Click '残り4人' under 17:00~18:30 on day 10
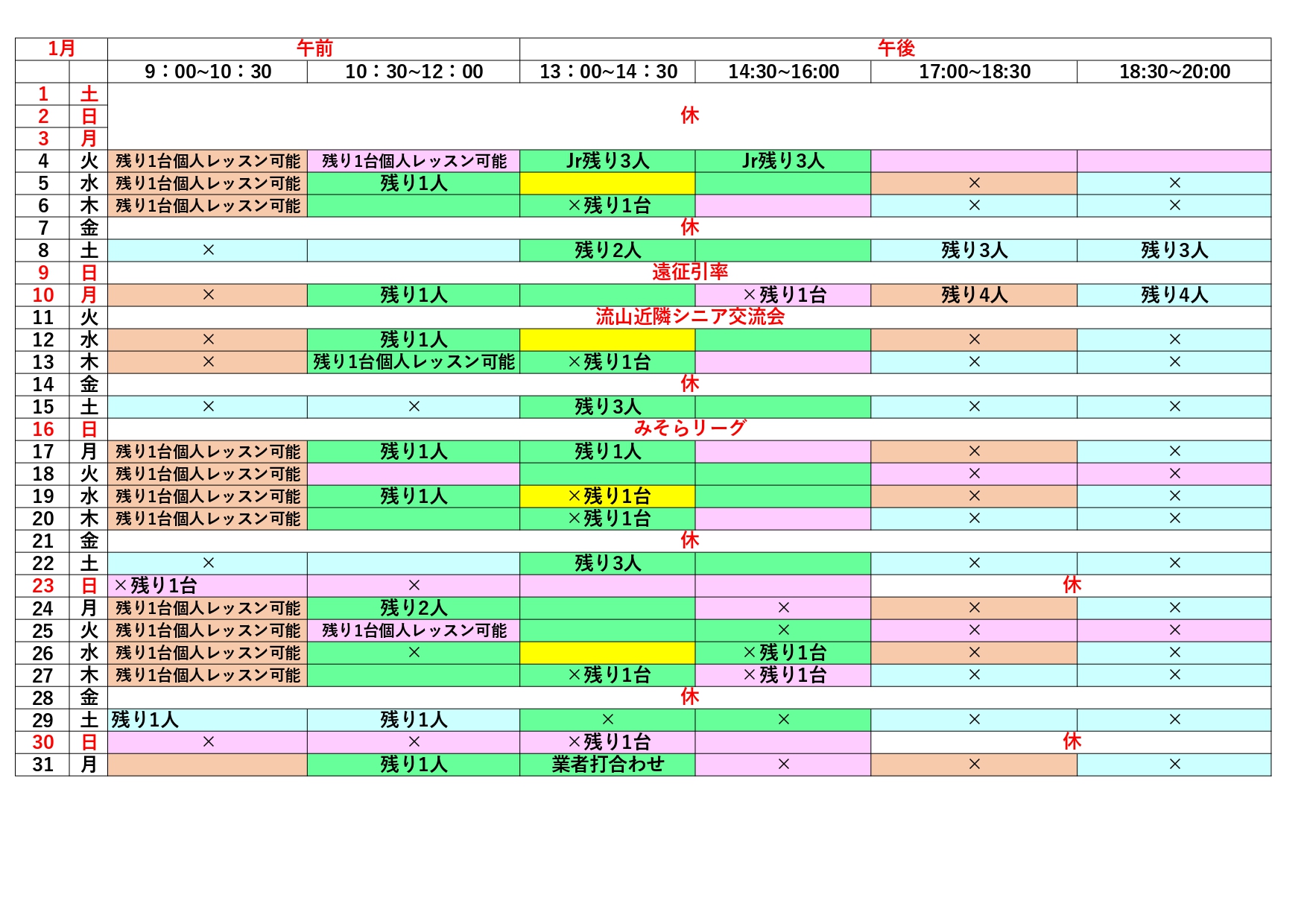The image size is (1307, 924). [x=974, y=295]
